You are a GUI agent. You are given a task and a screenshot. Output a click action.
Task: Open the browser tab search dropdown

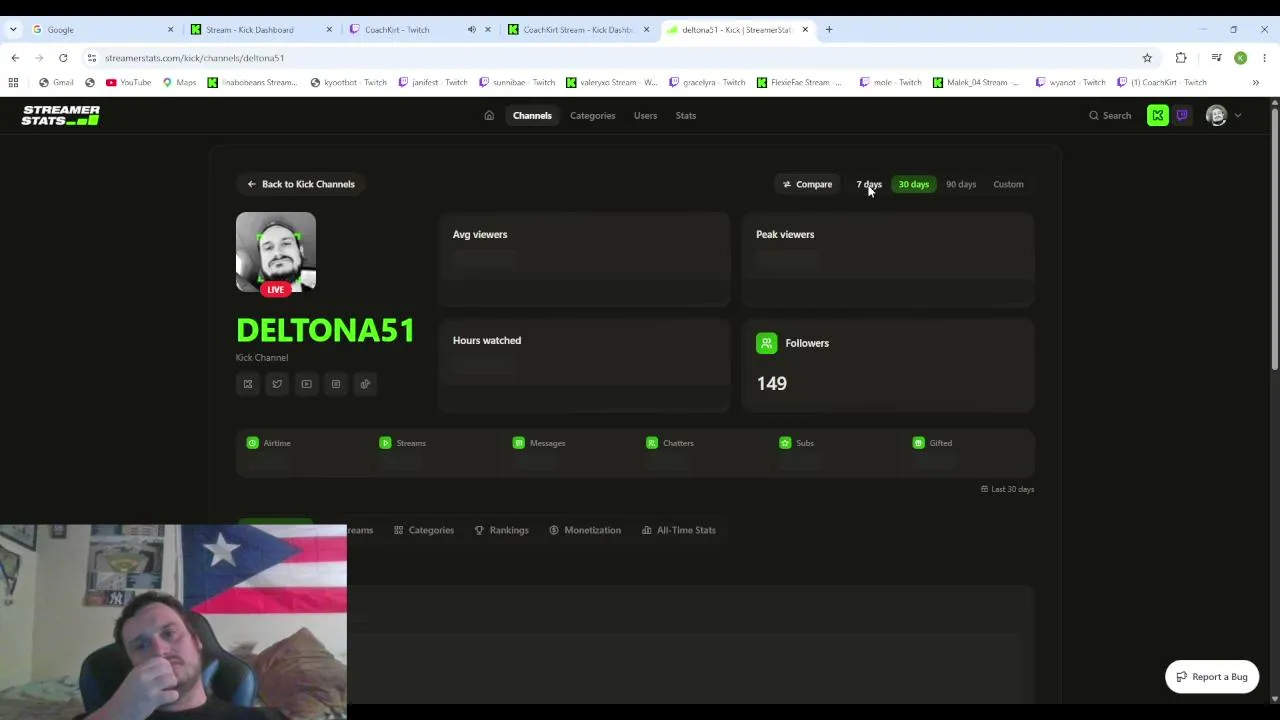click(13, 30)
